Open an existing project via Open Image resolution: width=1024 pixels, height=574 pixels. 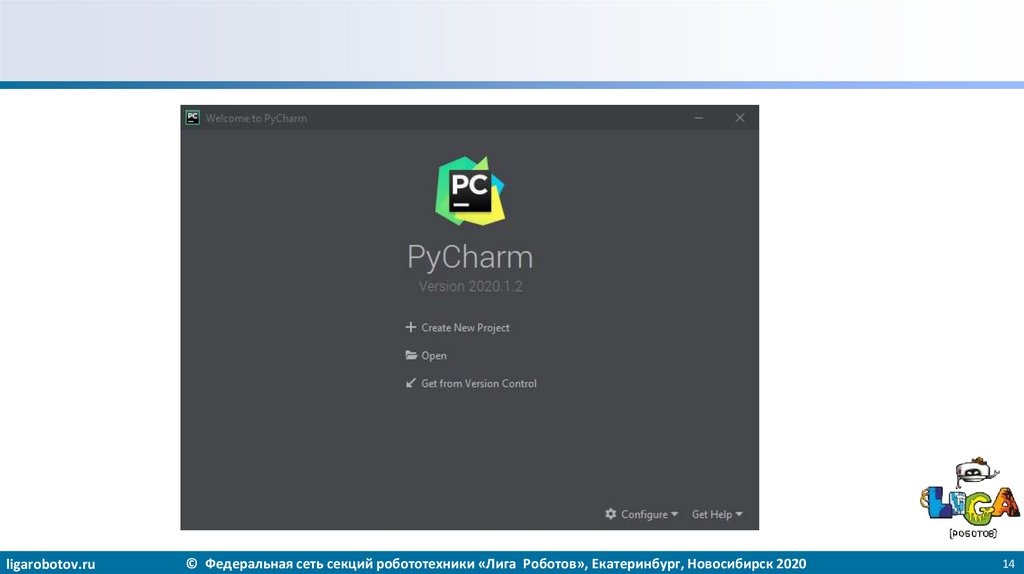(x=434, y=356)
